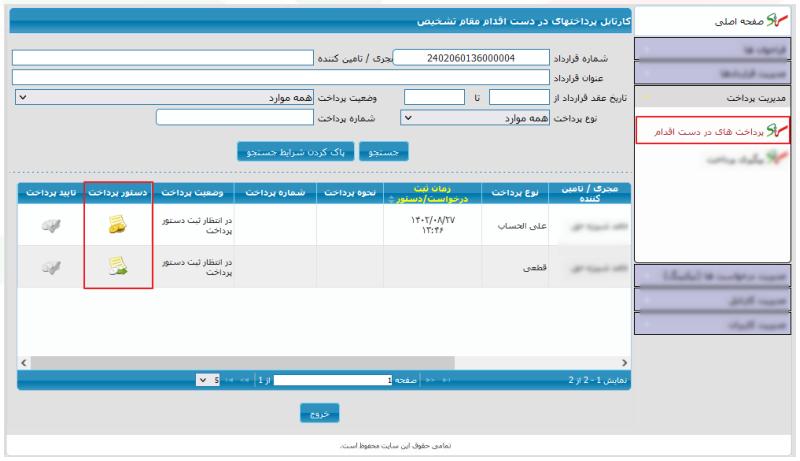The width and height of the screenshot is (800, 461).
Task: Click the horizontal scrollbar thumb of table
Action: pyautogui.click(x=242, y=363)
